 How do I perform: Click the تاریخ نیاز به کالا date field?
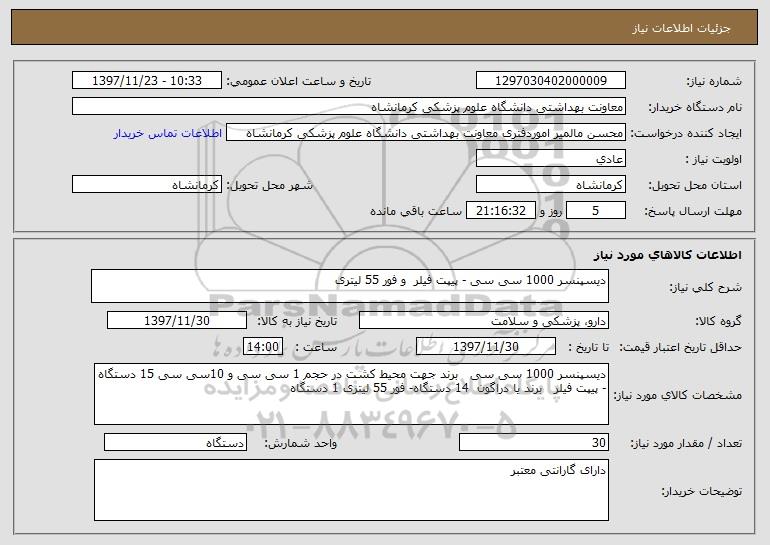point(177,320)
